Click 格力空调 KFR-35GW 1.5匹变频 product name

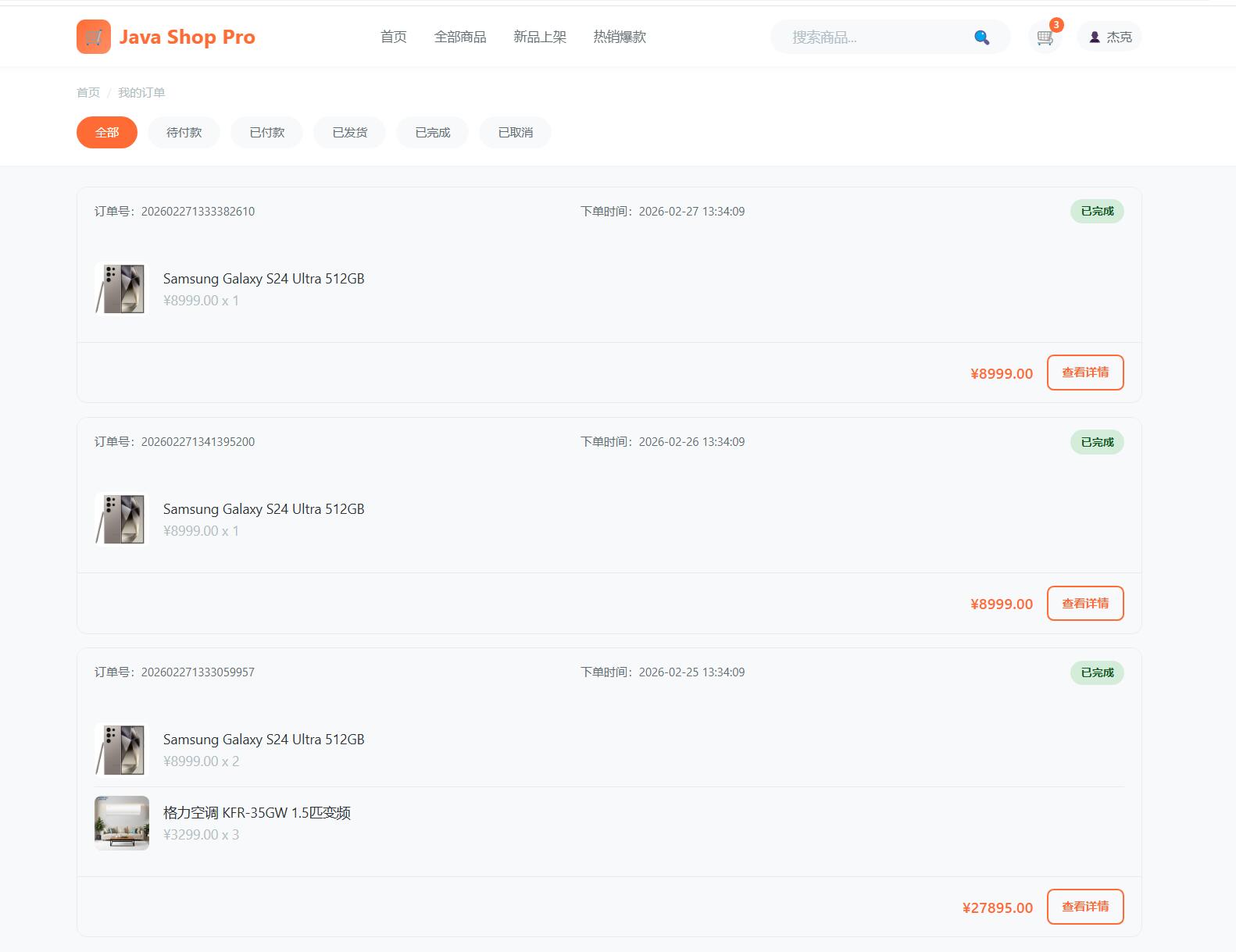click(x=256, y=813)
